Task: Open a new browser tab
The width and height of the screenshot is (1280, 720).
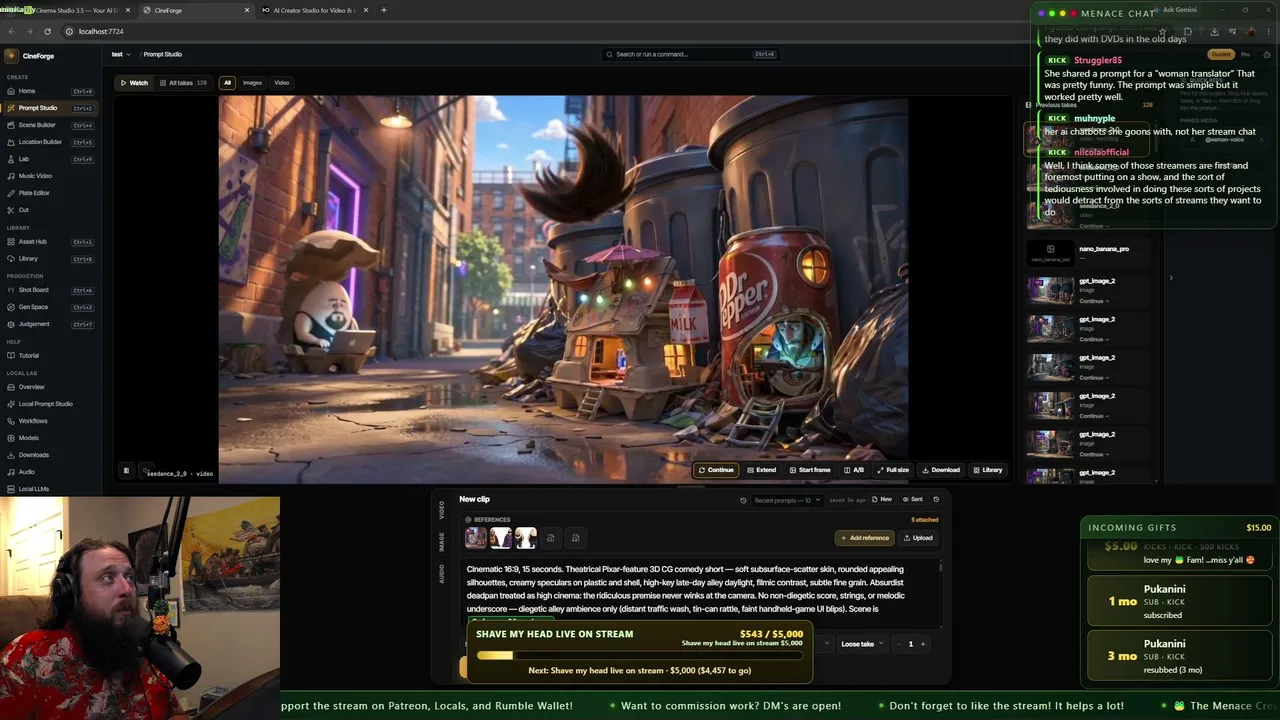Action: coord(383,10)
